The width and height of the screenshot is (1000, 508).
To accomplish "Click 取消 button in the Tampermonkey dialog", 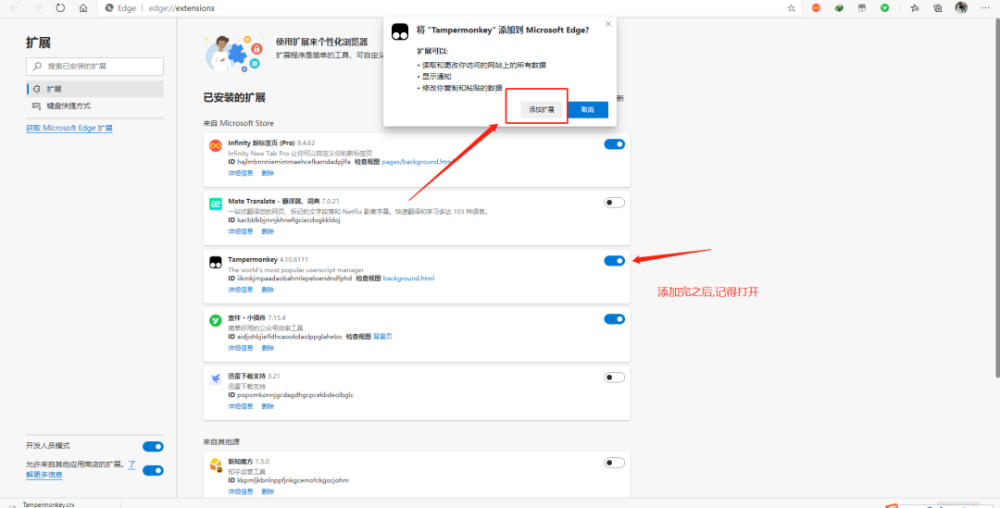I will pos(587,110).
